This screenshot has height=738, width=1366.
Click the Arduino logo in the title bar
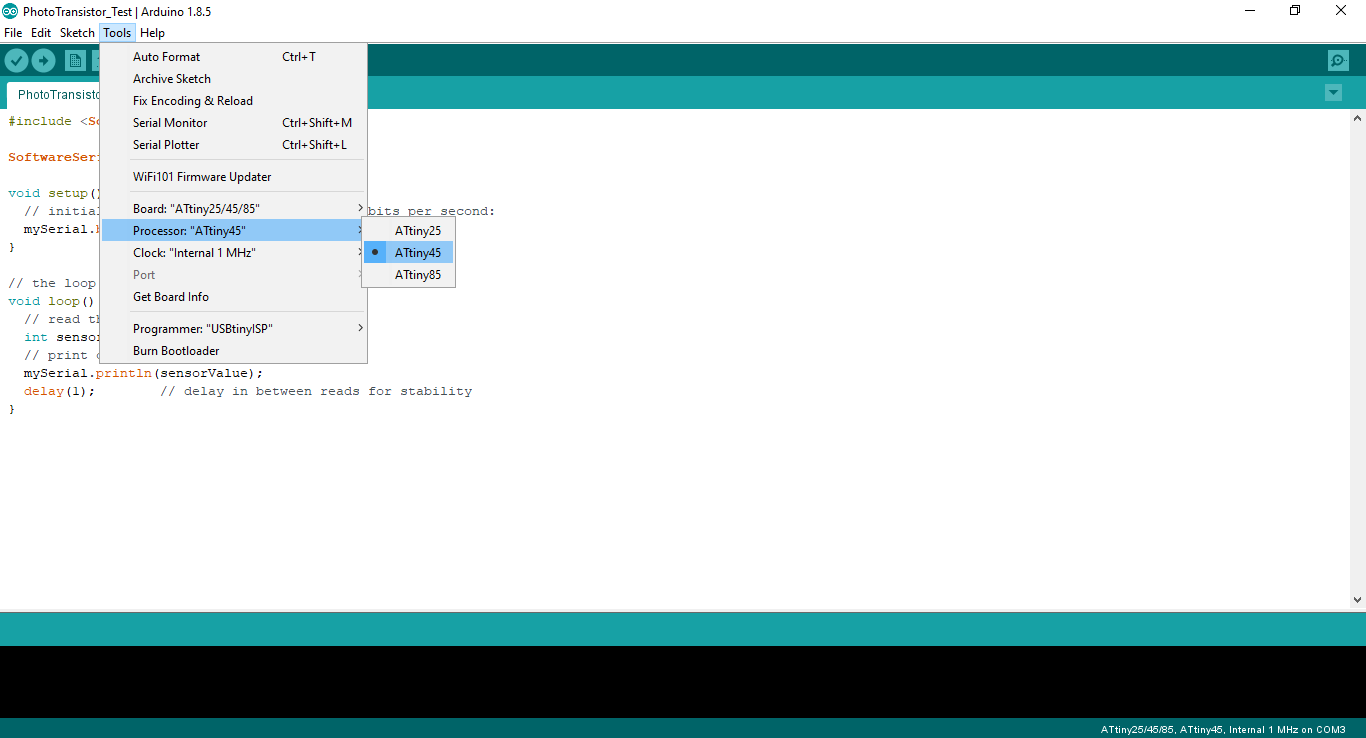[10, 11]
